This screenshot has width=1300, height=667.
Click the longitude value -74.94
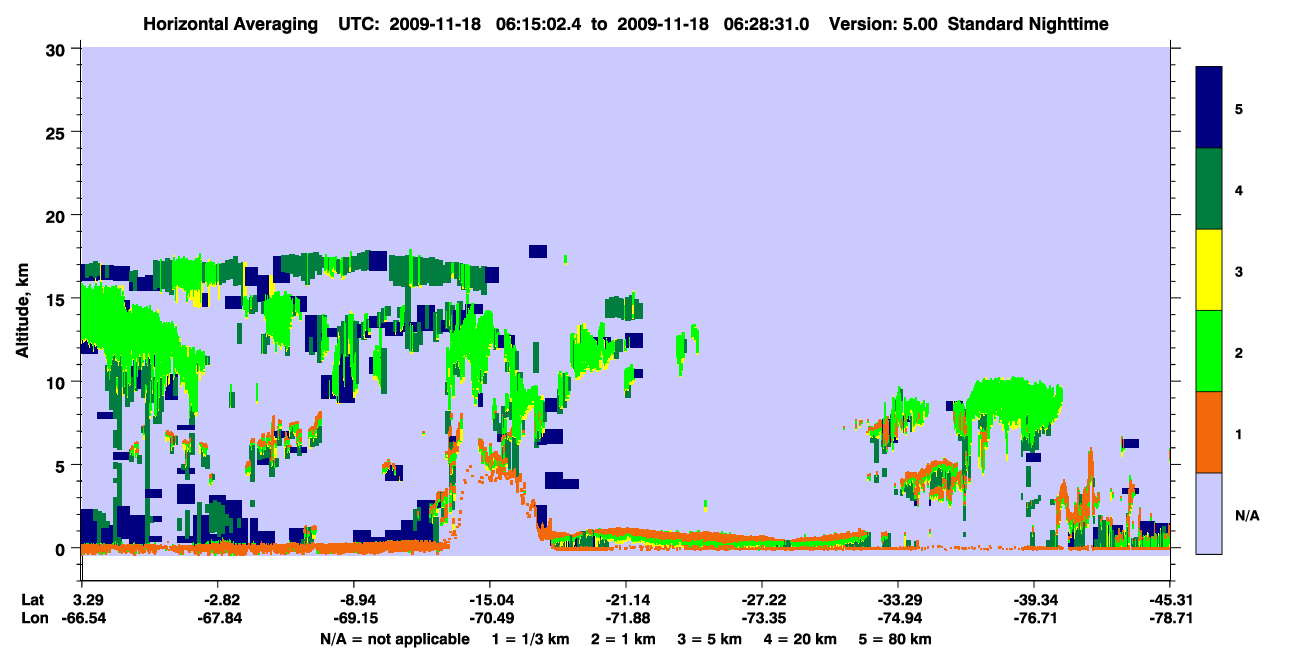(x=897, y=619)
